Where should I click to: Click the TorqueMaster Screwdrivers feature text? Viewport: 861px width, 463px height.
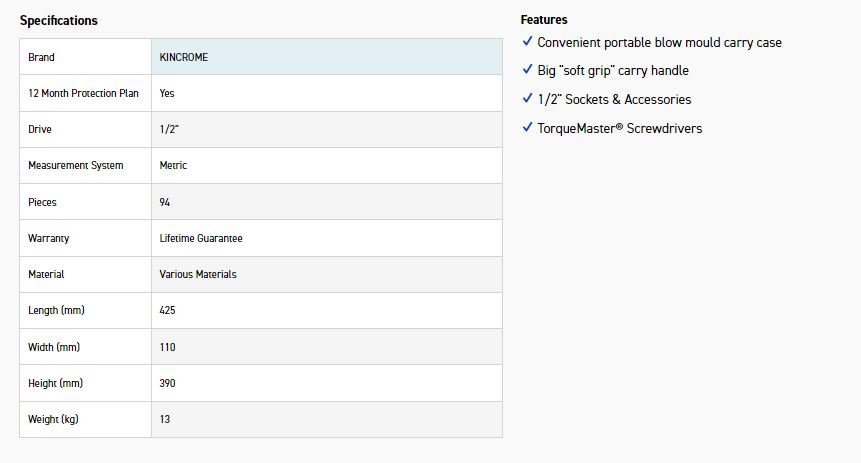tap(619, 128)
